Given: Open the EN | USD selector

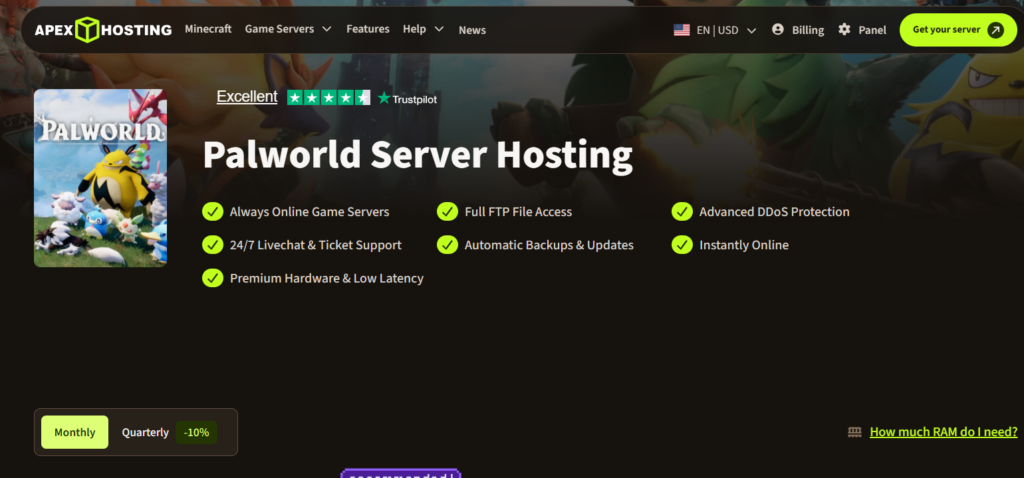Looking at the screenshot, I should click(717, 30).
